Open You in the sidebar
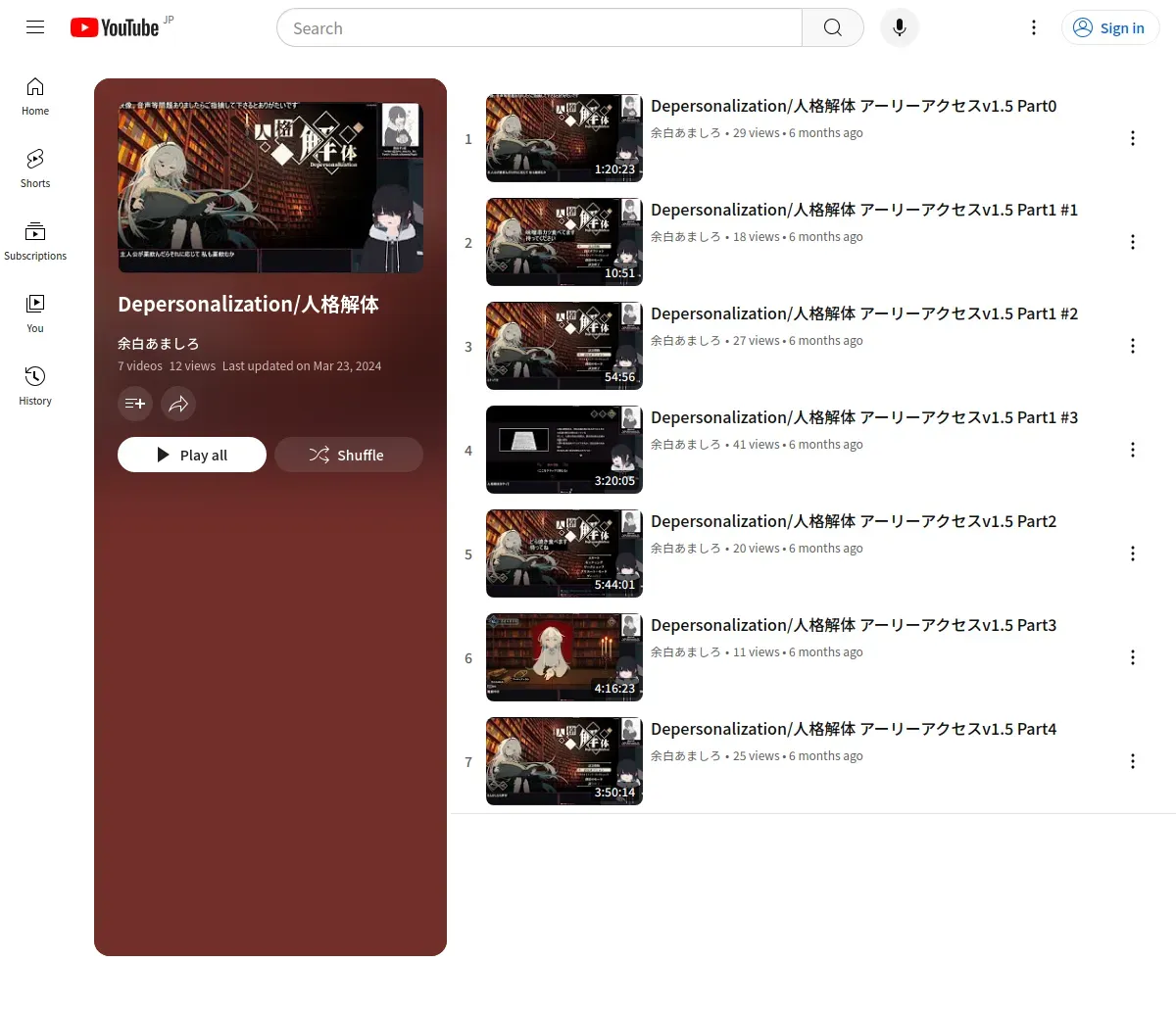This screenshot has width=1176, height=1011. [35, 314]
